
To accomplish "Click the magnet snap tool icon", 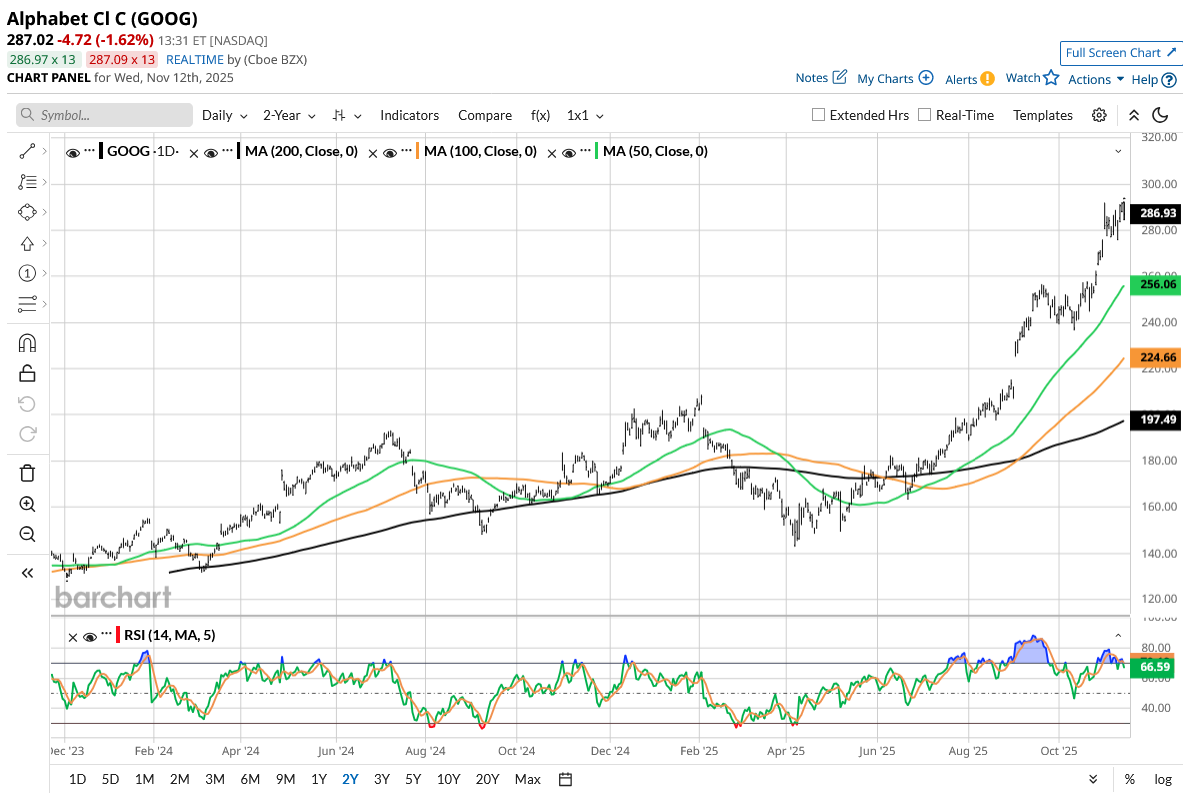I will tap(27, 343).
